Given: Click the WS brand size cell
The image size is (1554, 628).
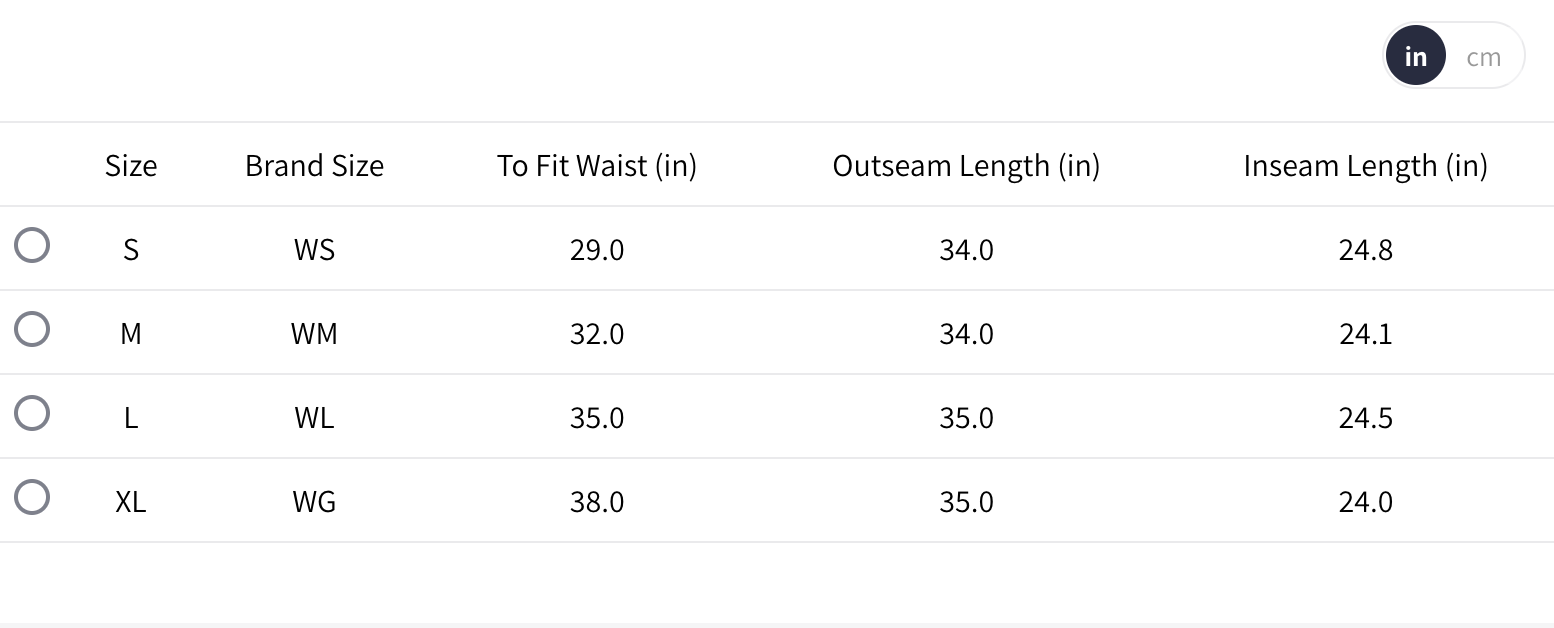Looking at the screenshot, I should click(314, 249).
